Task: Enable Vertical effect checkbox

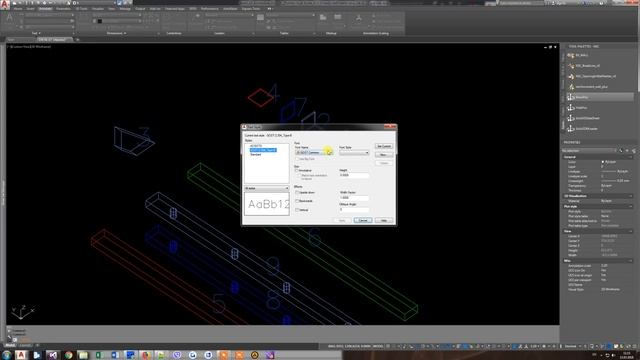Action: point(297,210)
